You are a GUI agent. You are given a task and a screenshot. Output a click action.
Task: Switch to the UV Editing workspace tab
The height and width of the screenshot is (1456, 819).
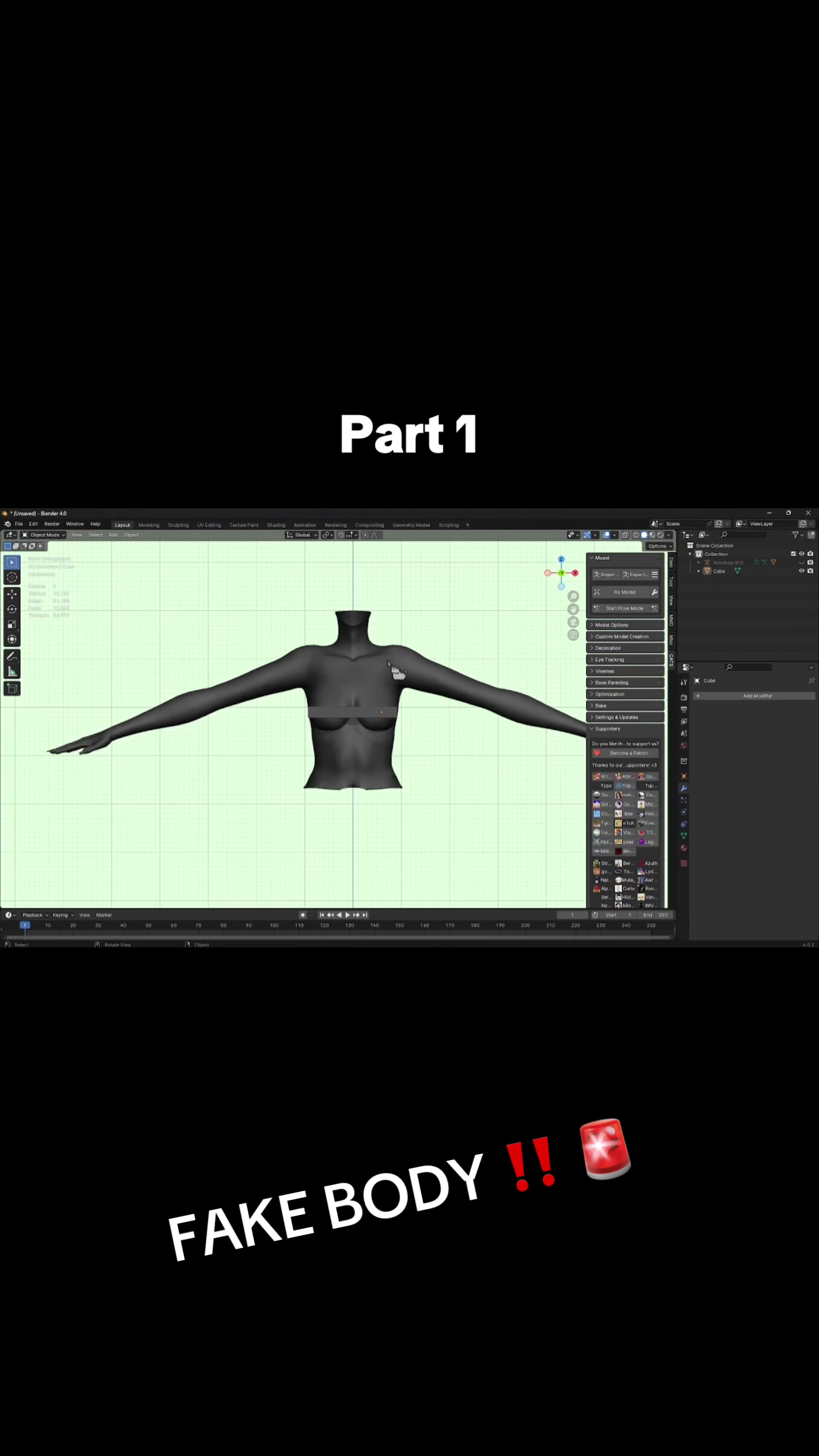click(x=209, y=525)
